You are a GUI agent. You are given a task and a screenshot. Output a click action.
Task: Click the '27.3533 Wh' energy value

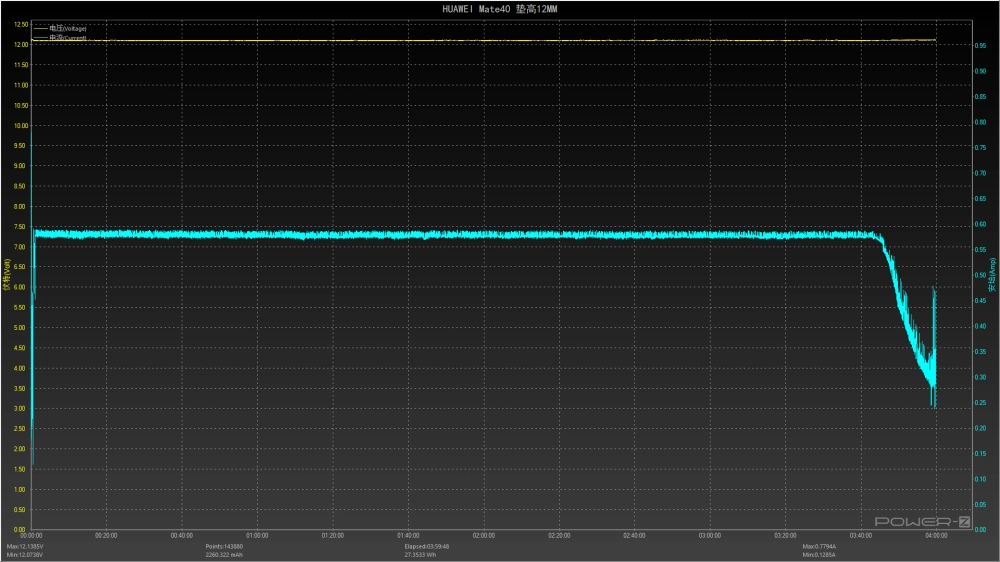tap(420, 555)
